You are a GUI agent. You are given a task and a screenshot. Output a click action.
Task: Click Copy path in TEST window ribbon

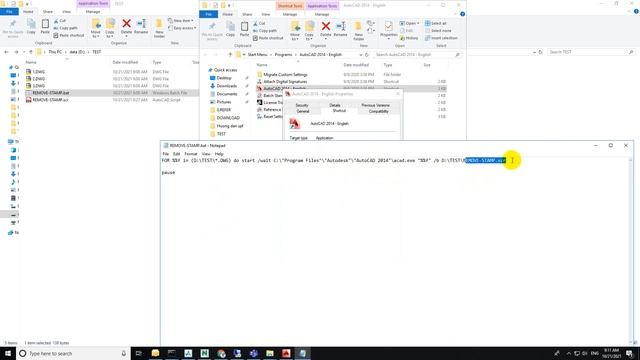point(65,28)
